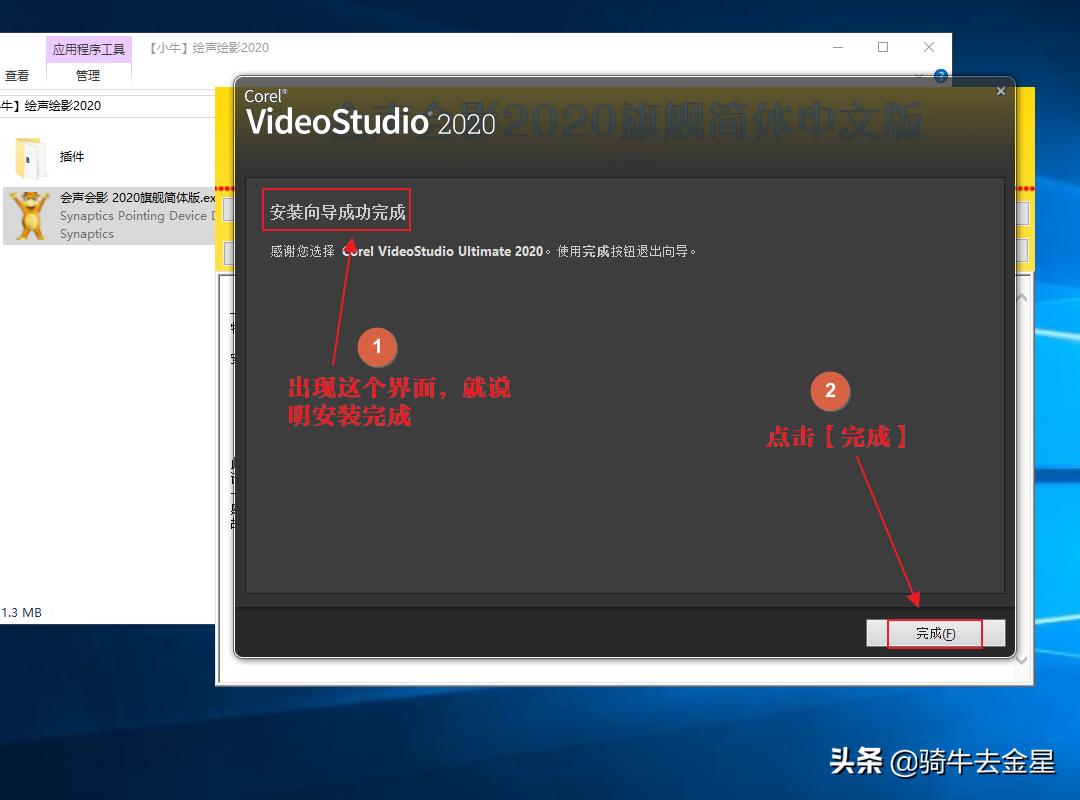Close the VideoStudio installer dialog
Image resolution: width=1080 pixels, height=800 pixels.
(1000, 90)
